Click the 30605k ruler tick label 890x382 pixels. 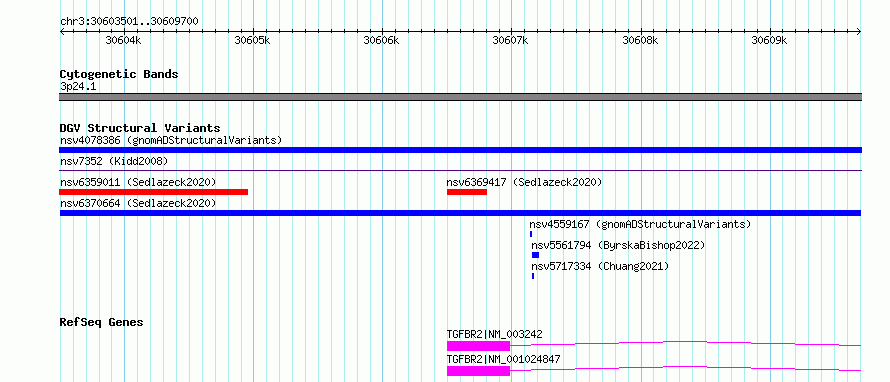tap(253, 40)
